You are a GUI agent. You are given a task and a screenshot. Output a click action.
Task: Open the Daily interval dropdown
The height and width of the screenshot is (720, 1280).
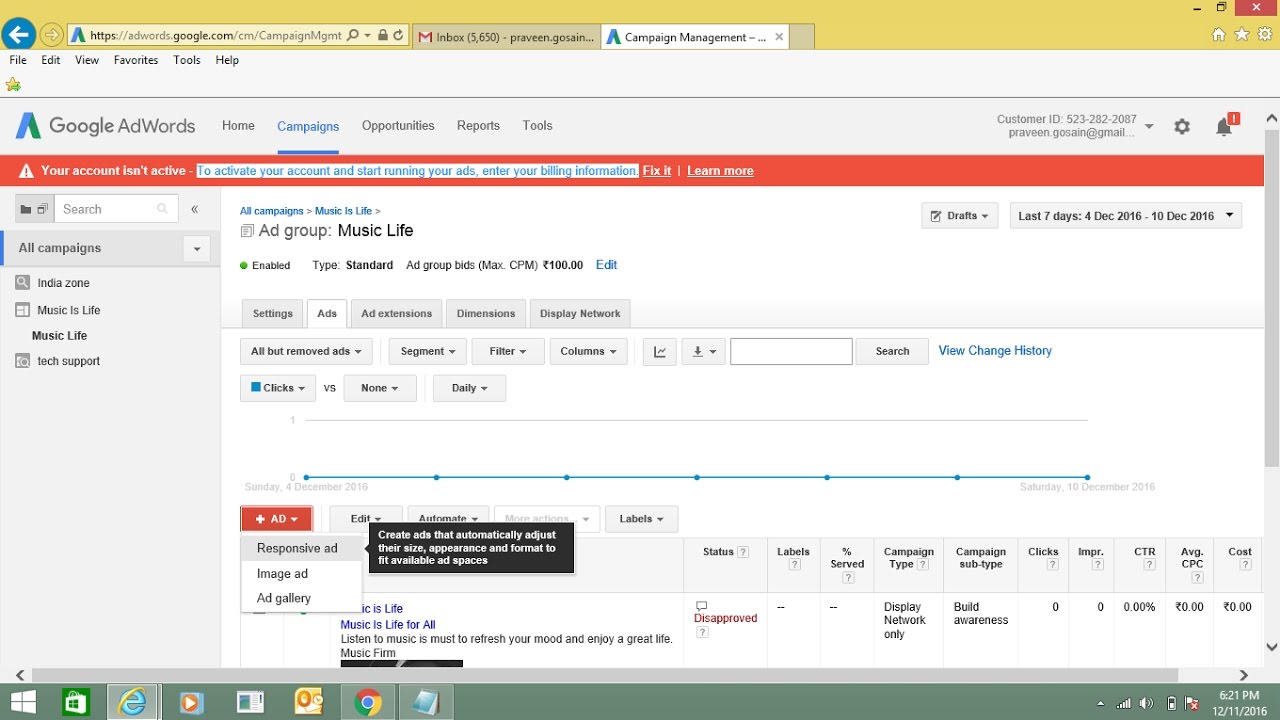tap(469, 388)
